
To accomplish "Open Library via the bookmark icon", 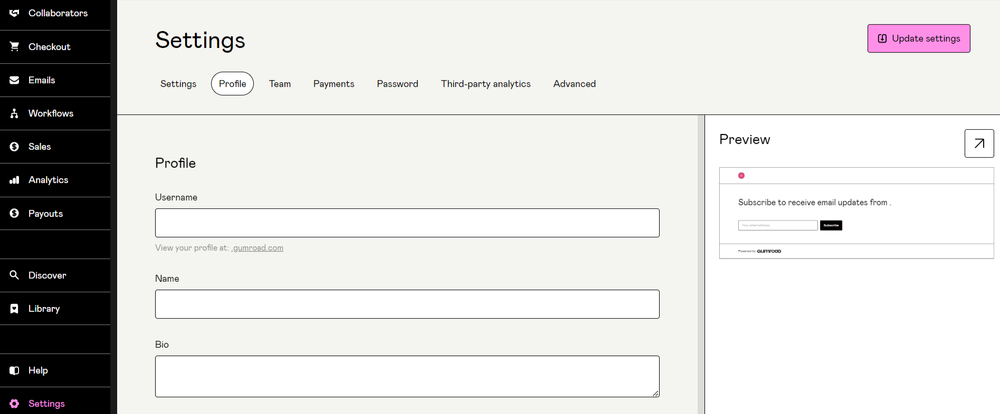I will coord(14,309).
